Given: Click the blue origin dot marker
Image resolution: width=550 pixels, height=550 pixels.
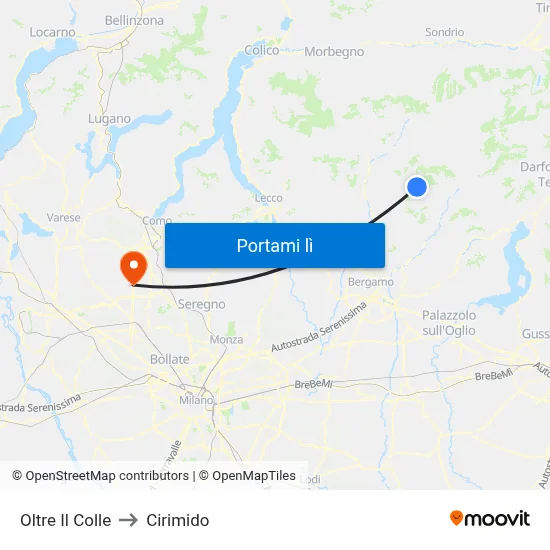Looking at the screenshot, I should coord(417,187).
